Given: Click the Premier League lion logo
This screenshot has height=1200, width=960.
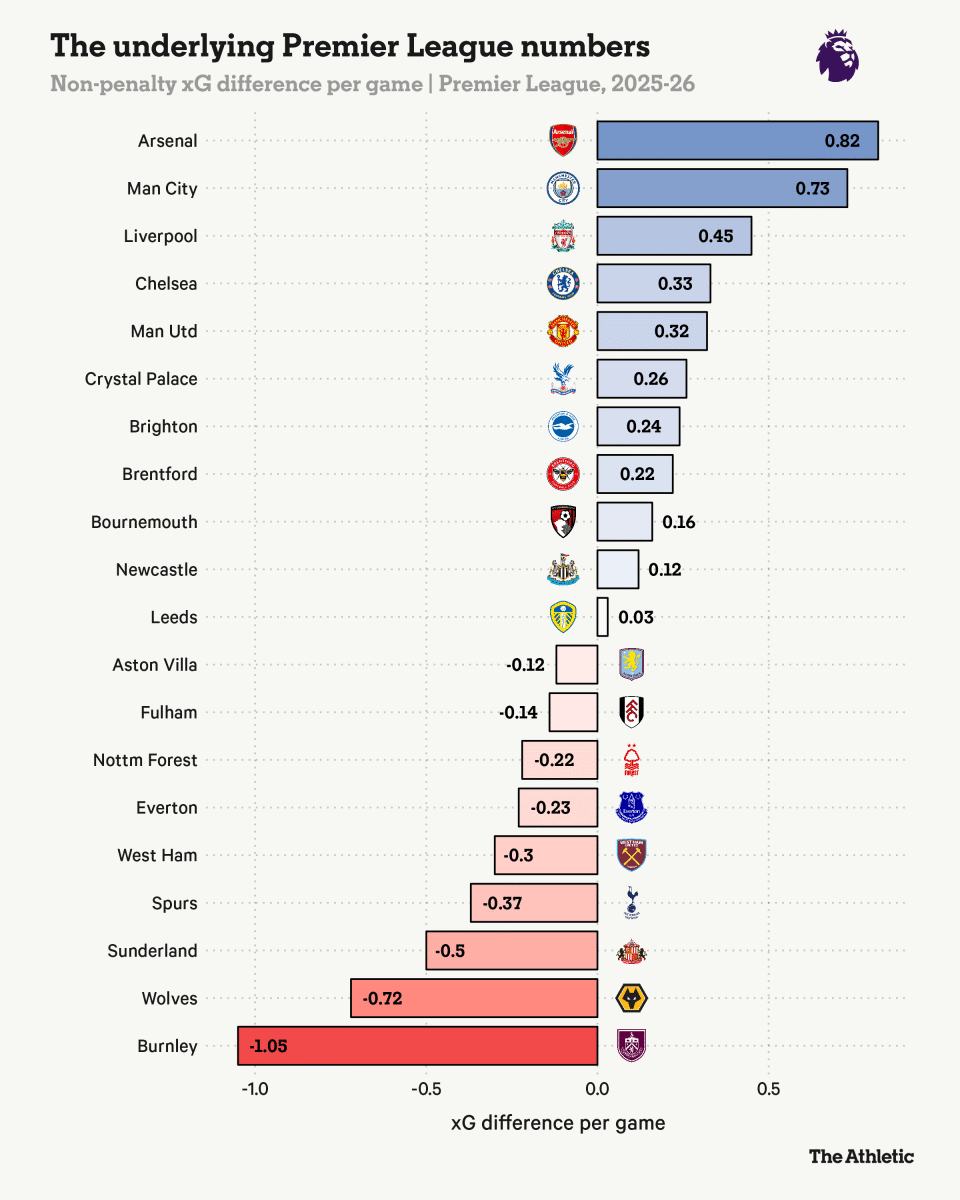Looking at the screenshot, I should [837, 55].
